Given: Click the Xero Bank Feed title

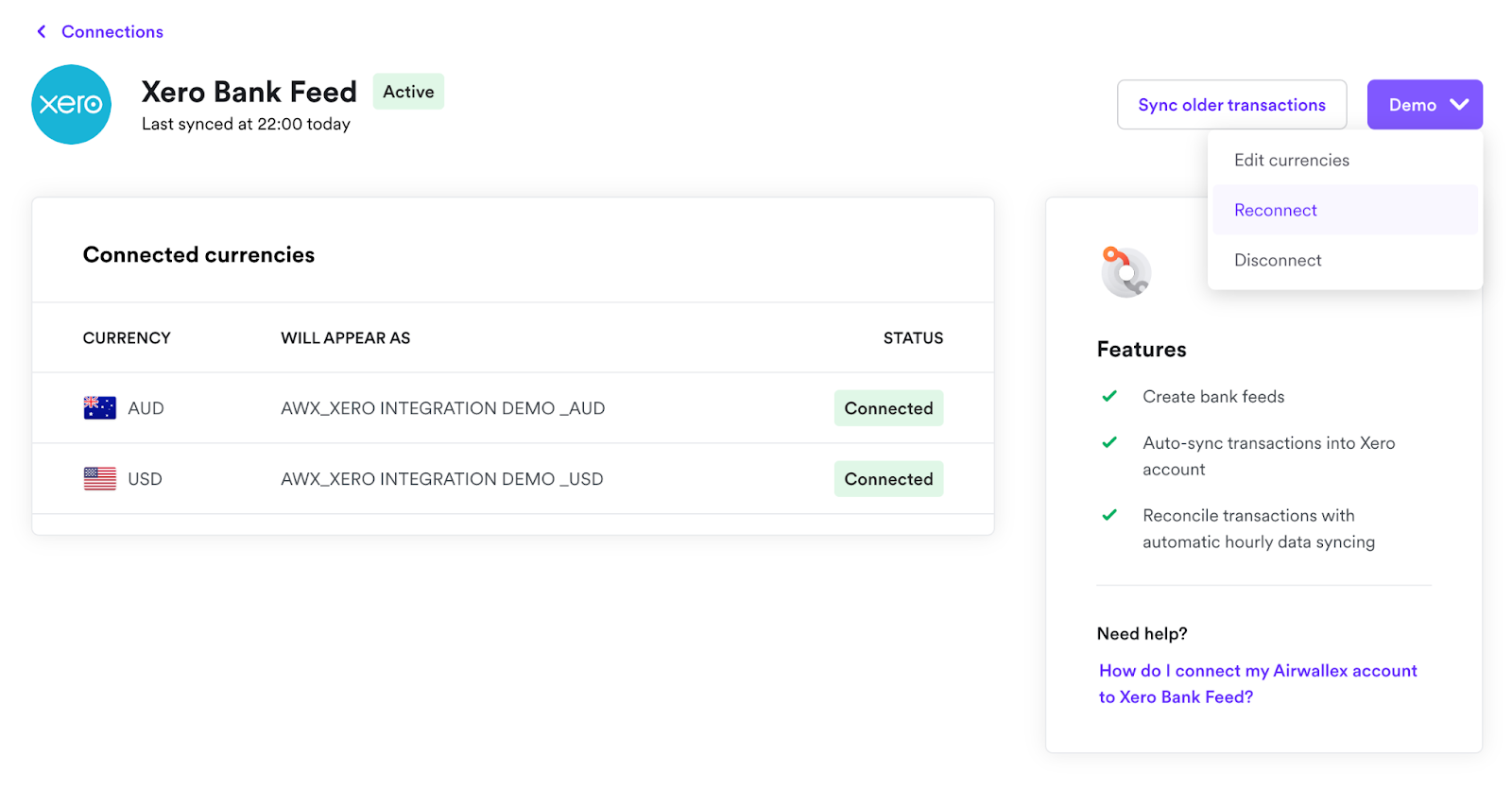Looking at the screenshot, I should click(249, 92).
